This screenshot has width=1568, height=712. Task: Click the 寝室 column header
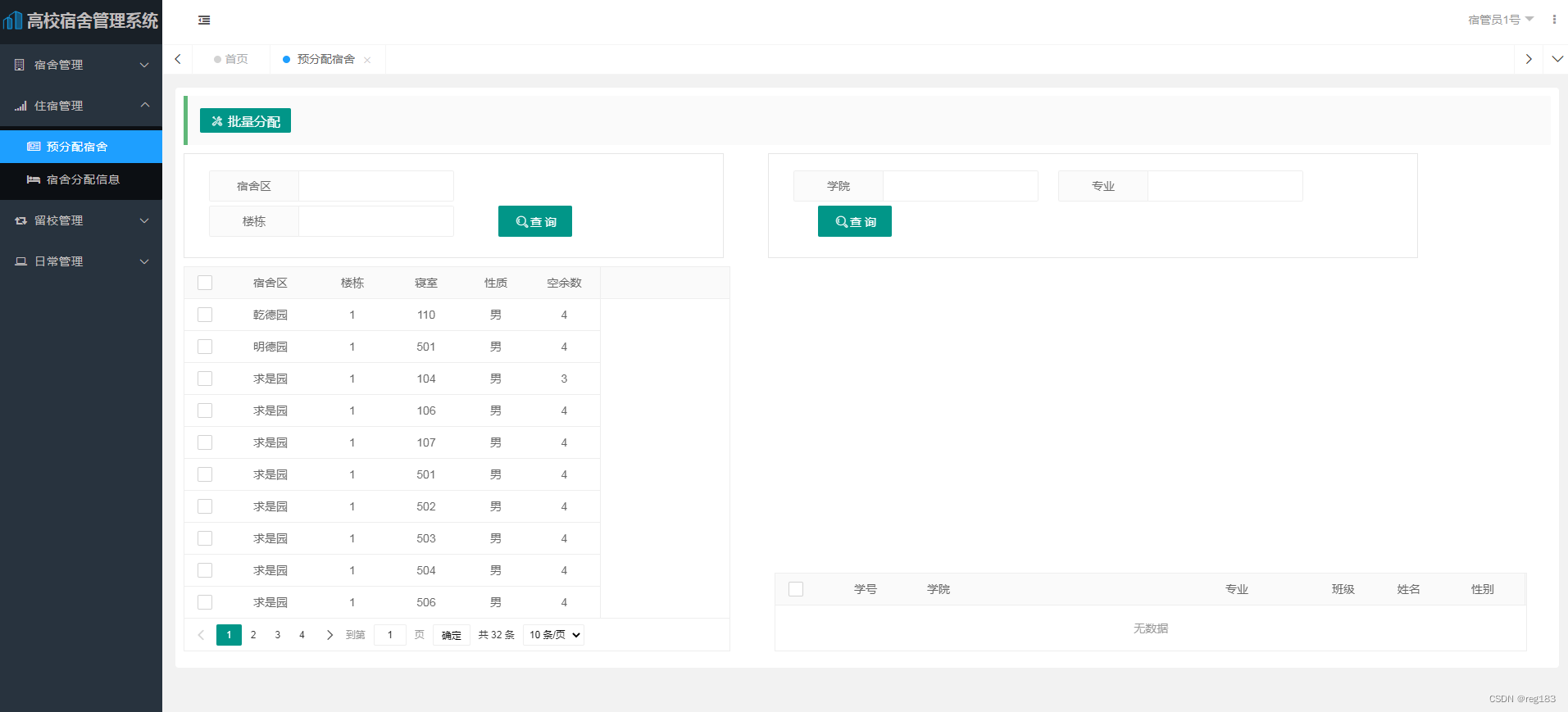pos(426,283)
